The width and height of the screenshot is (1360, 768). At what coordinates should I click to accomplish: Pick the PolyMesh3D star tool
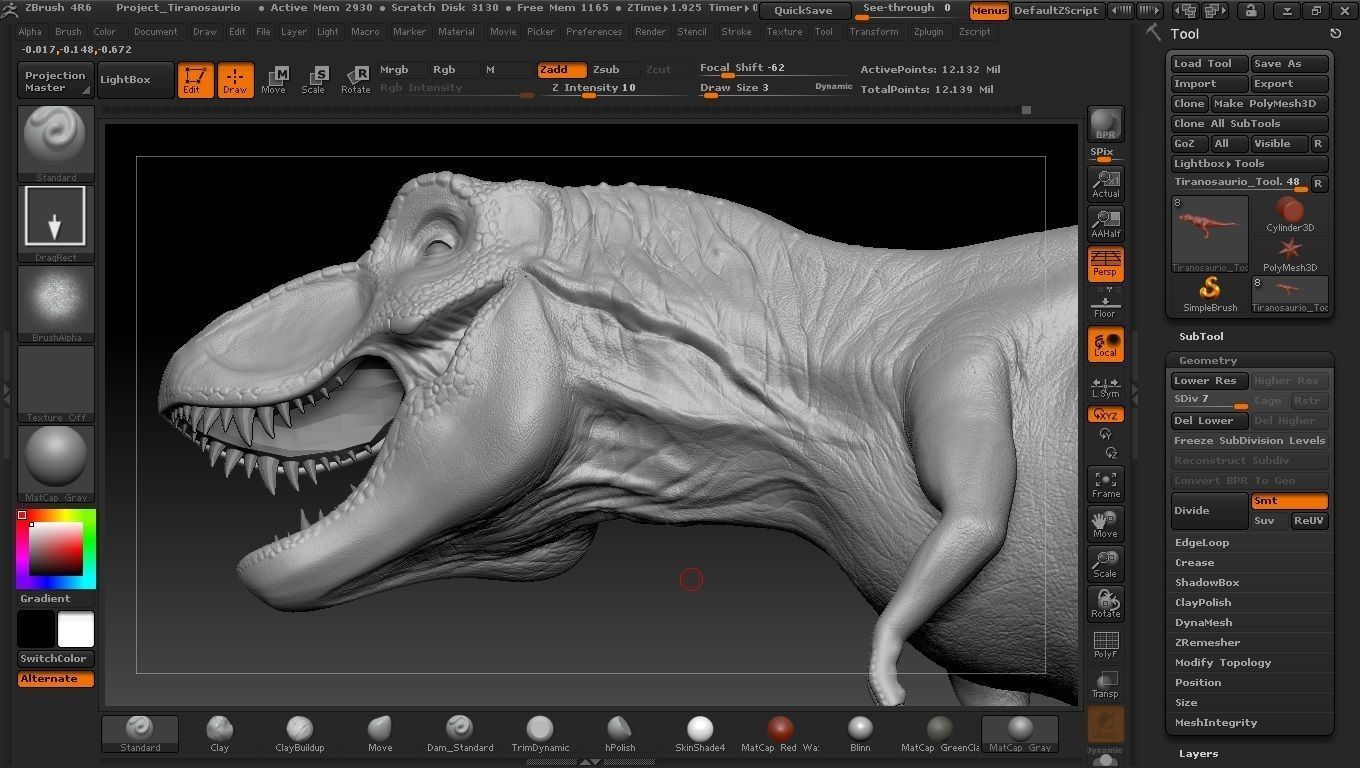click(1290, 254)
